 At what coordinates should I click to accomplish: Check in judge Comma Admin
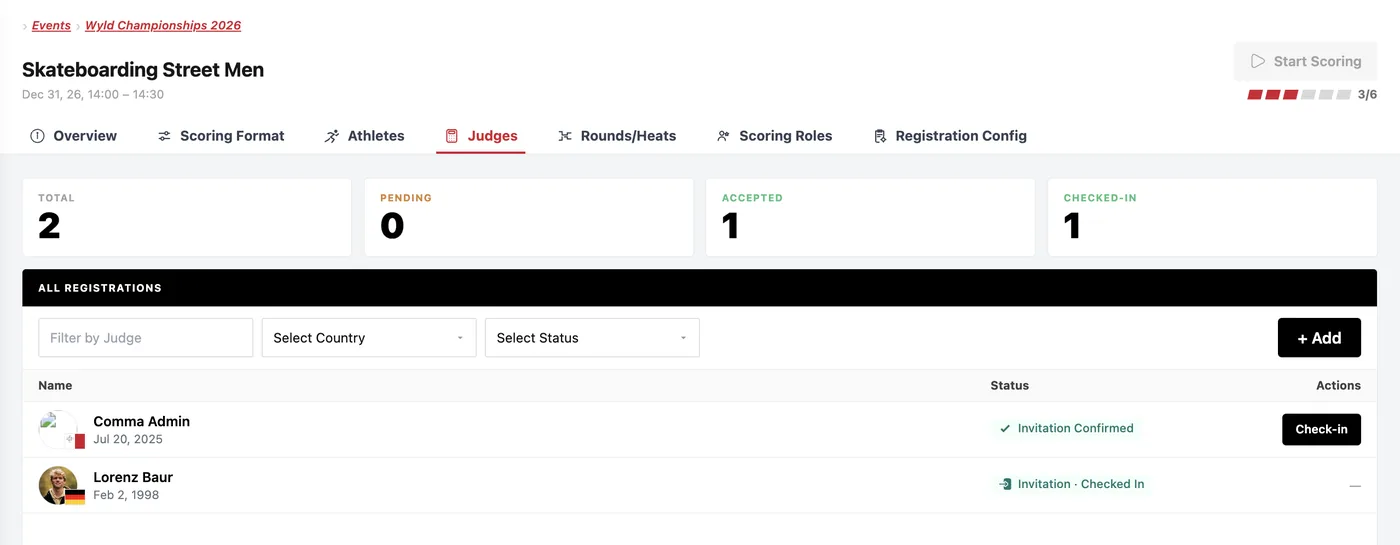point(1321,429)
